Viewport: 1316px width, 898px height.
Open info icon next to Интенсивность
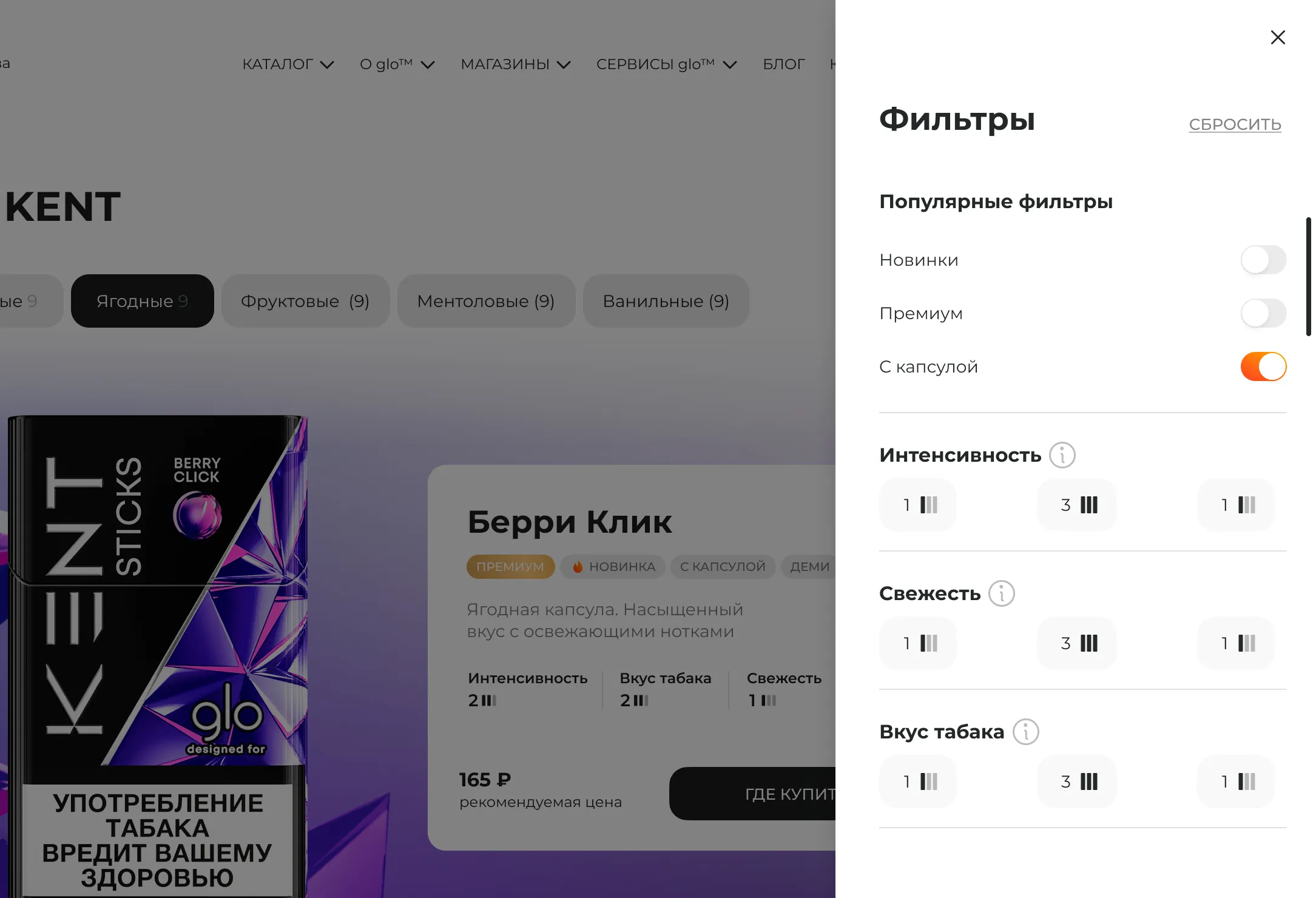1062,455
